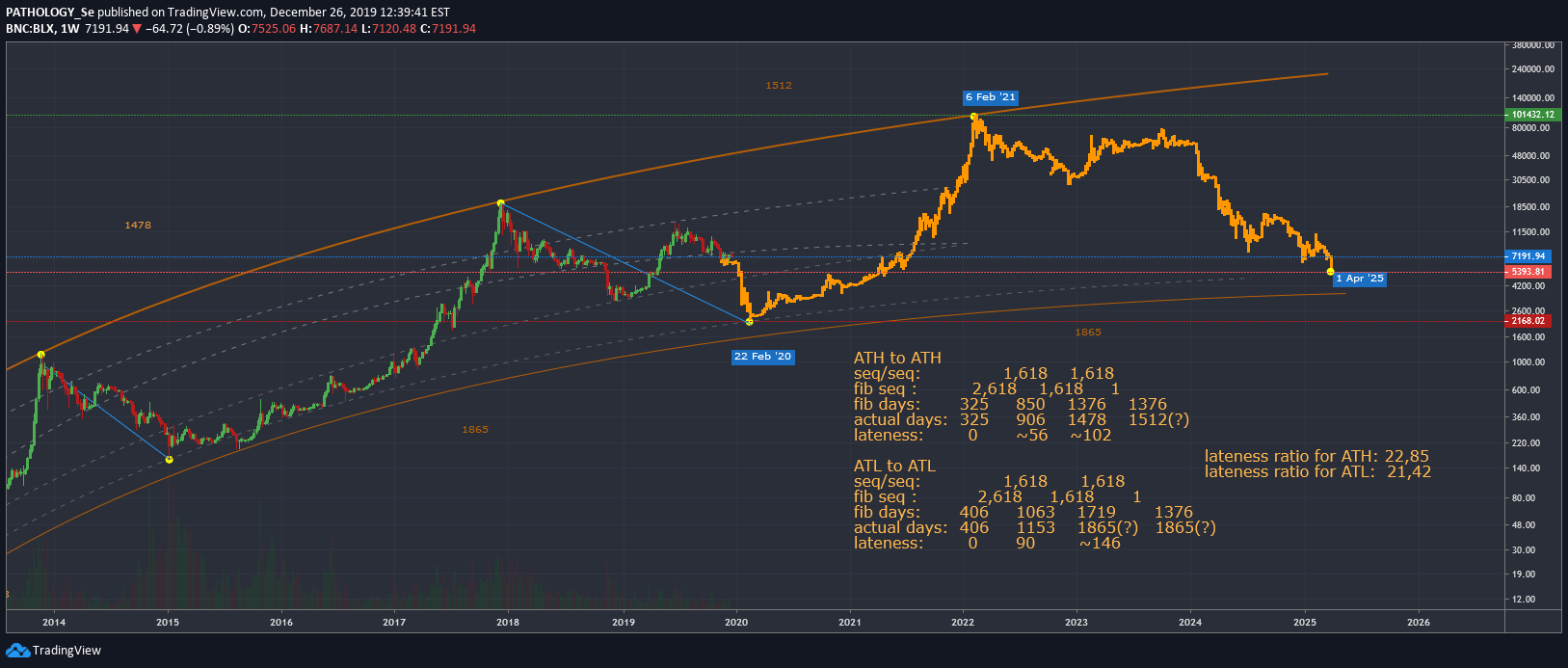Click the '22 Feb '20' date label
This screenshot has height=668, width=1568.
(x=763, y=357)
